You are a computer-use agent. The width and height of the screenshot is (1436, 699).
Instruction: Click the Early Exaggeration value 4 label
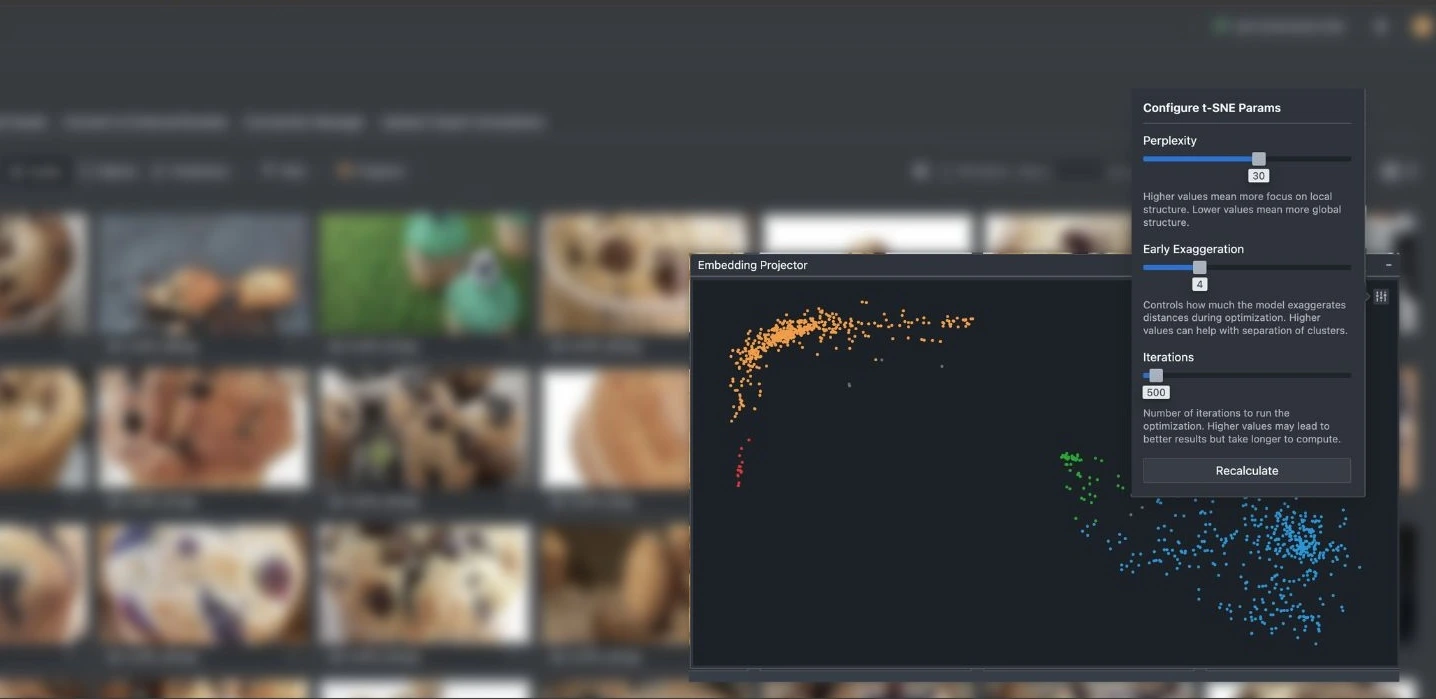coord(1200,285)
